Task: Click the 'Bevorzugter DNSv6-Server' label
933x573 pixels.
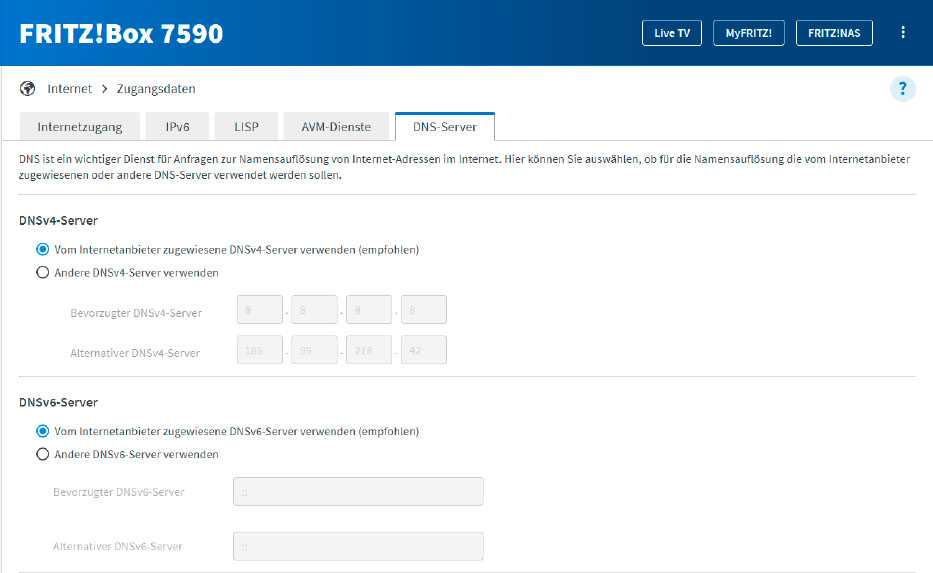Action: 119,492
